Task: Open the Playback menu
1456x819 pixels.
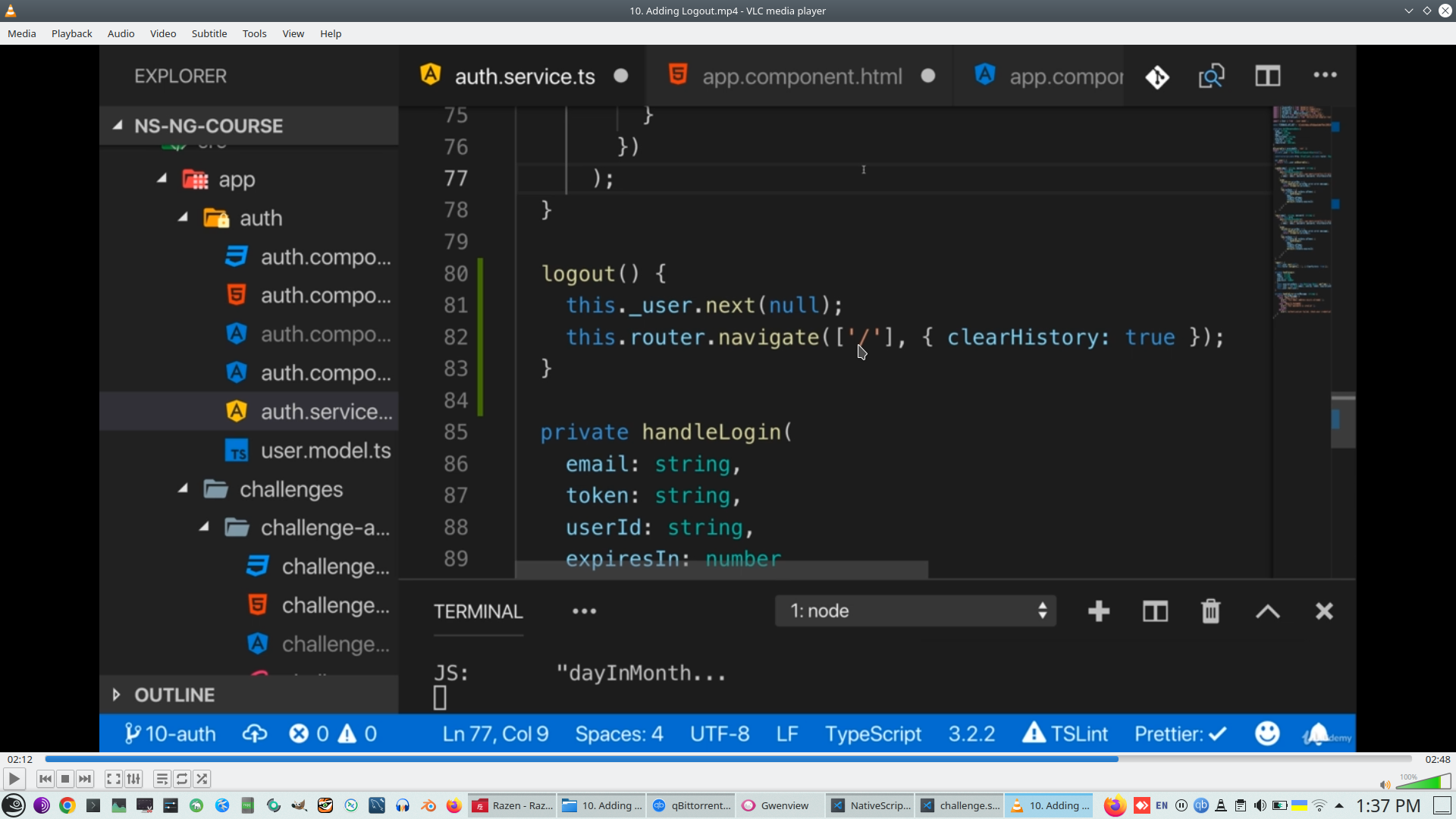Action: coord(71,33)
